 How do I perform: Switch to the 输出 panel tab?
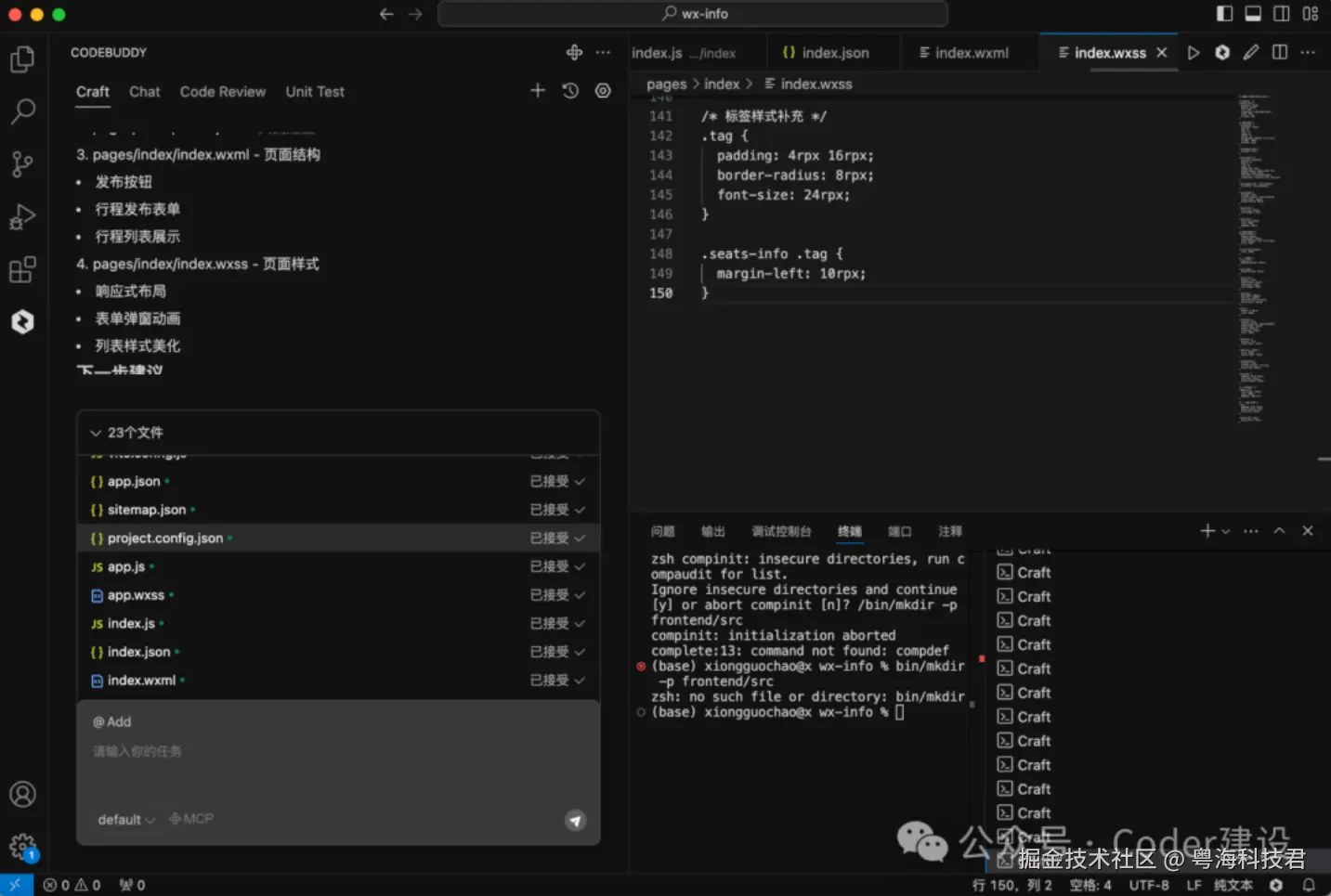(x=713, y=531)
